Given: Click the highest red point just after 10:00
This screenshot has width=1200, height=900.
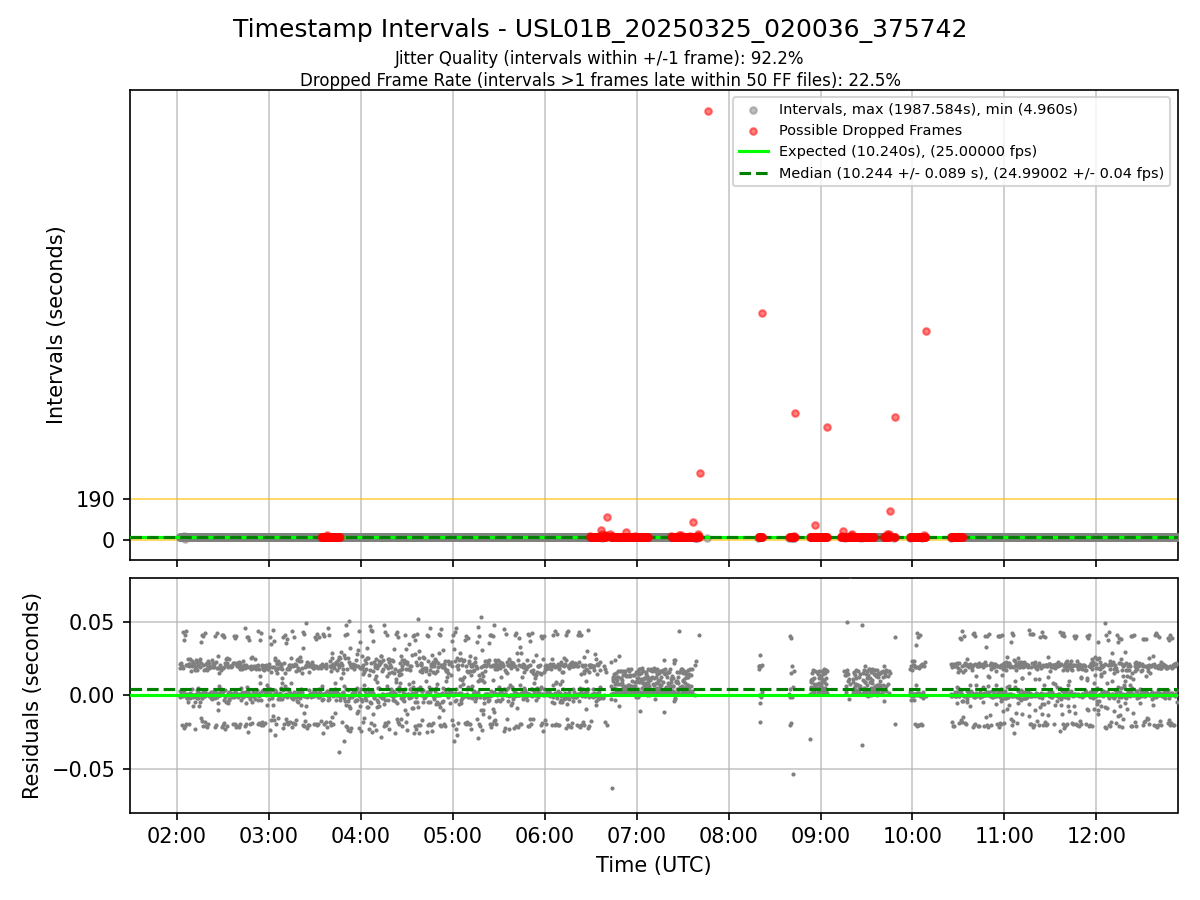Looking at the screenshot, I should (x=926, y=331).
